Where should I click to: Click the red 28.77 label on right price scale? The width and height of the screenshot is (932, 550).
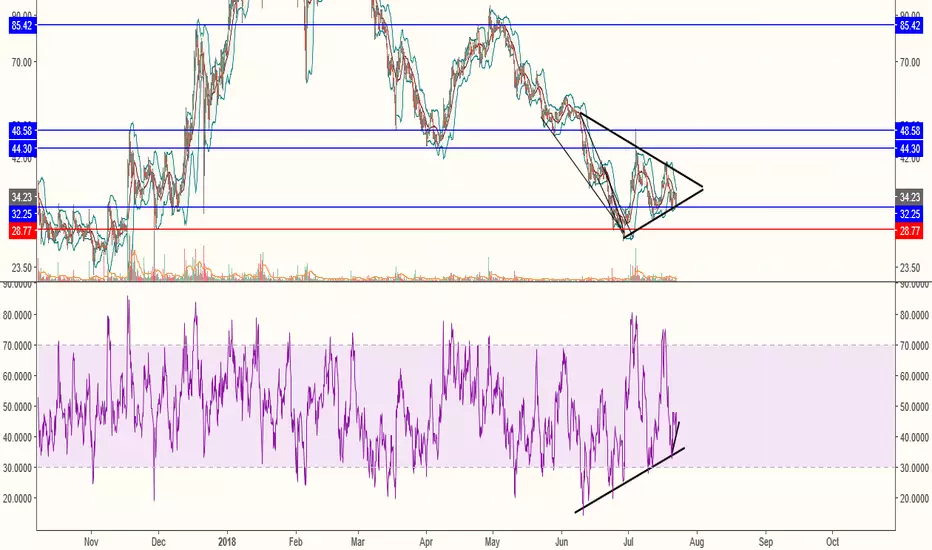[x=909, y=231]
